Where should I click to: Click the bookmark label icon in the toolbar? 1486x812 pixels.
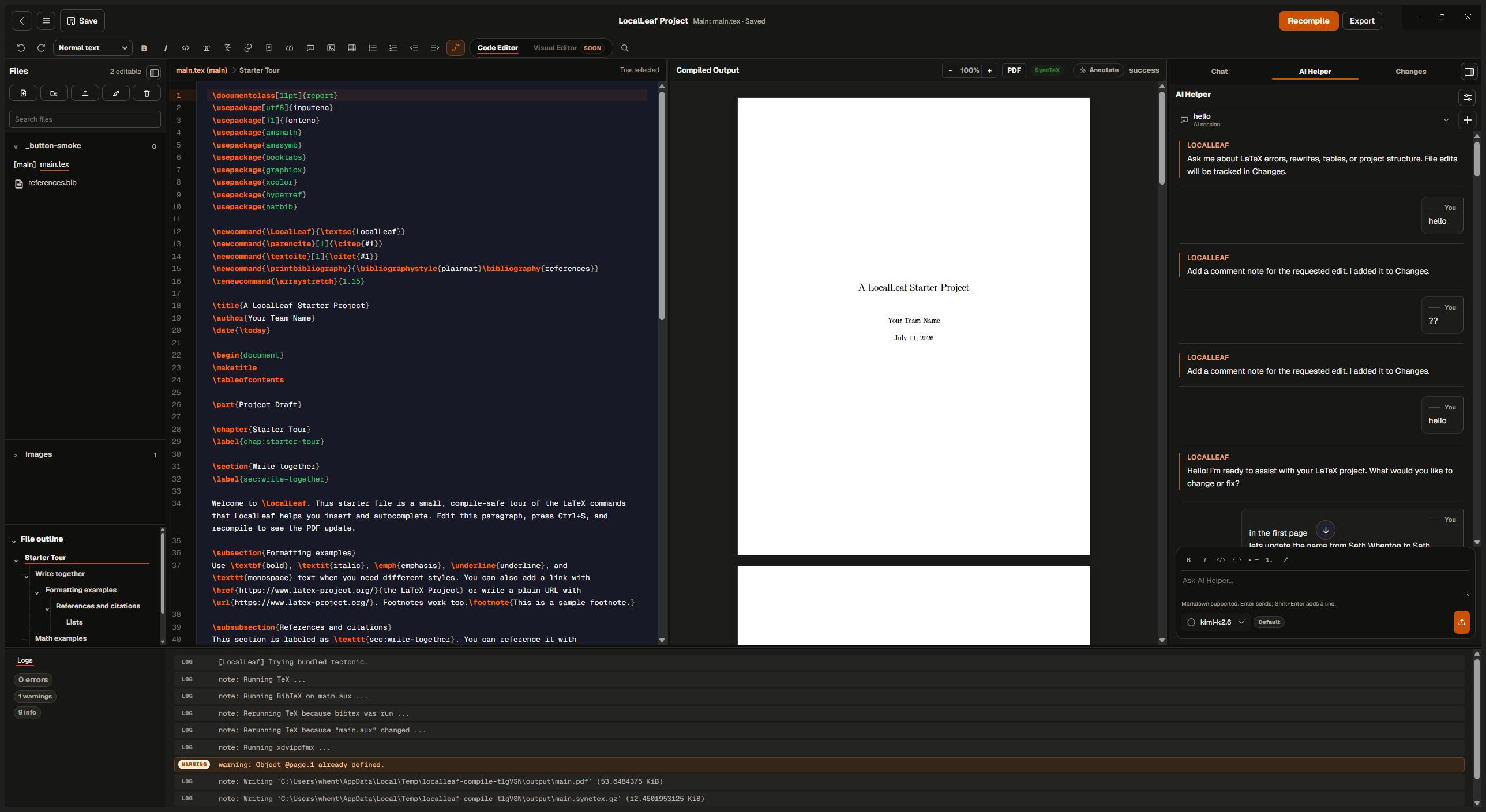[x=269, y=48]
